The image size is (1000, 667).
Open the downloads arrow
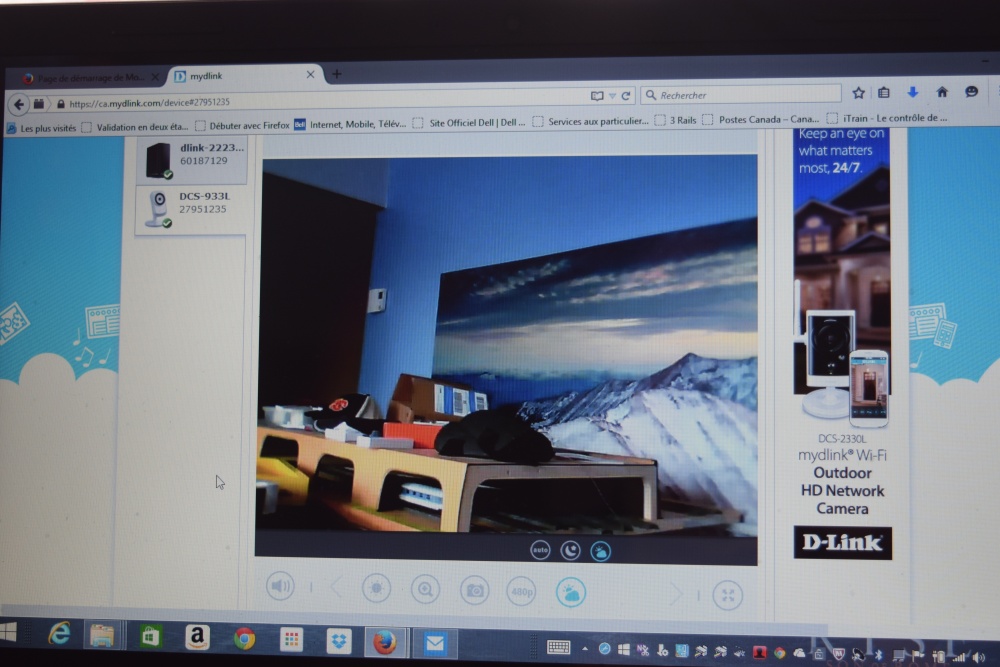click(913, 92)
